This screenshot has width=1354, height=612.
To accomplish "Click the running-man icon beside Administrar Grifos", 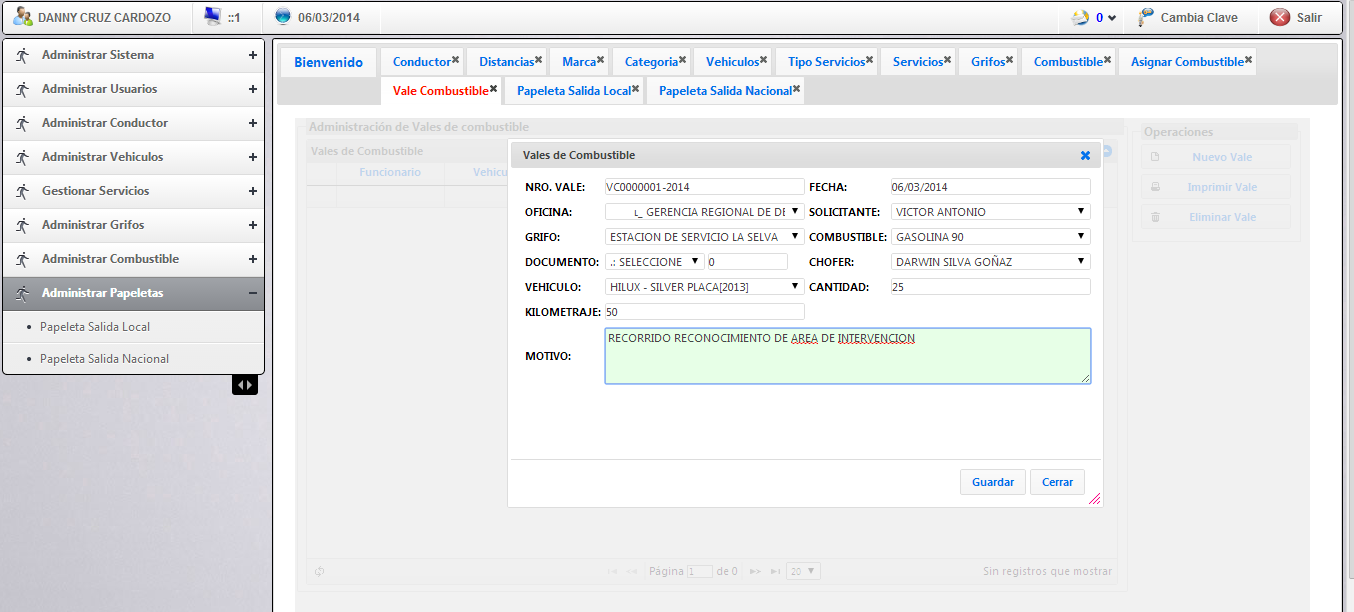I will coord(22,225).
